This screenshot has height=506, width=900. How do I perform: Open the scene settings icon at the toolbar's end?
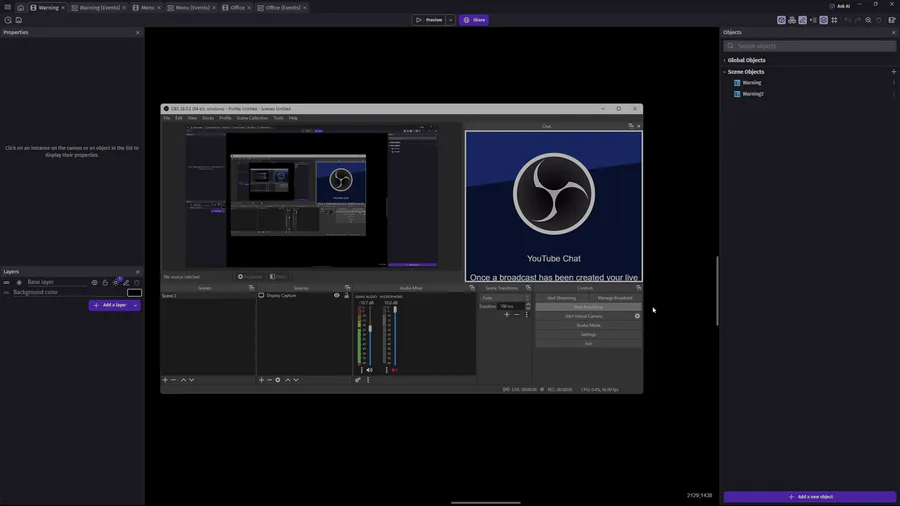pos(892,20)
